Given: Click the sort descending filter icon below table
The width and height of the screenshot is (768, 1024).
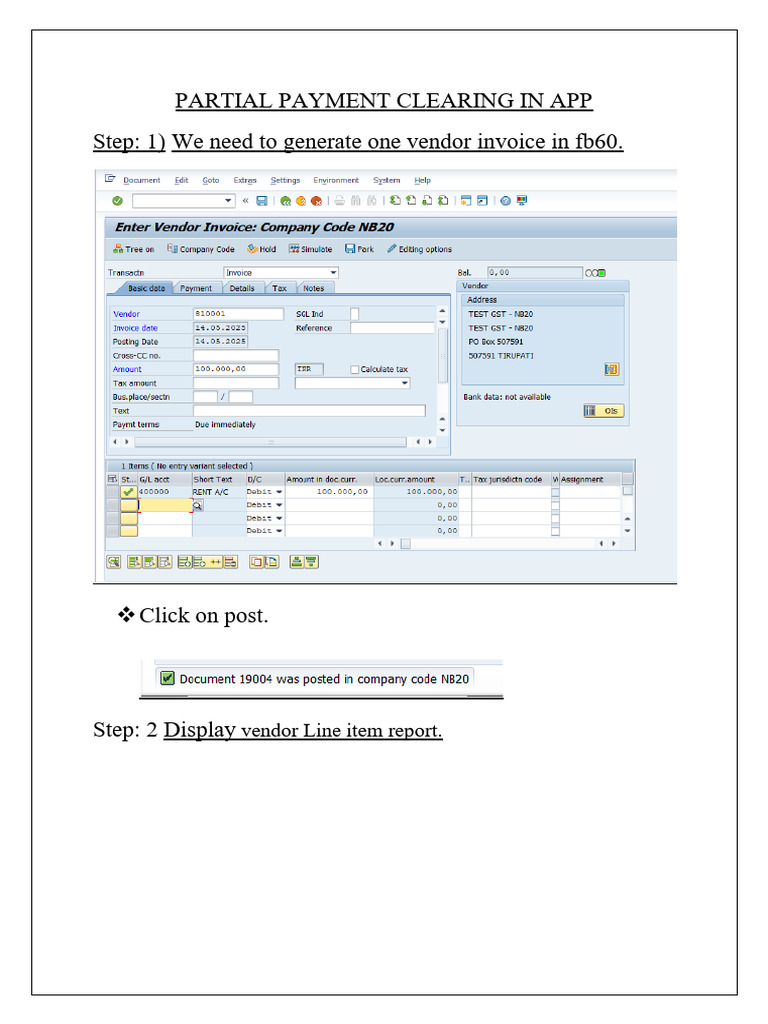Looking at the screenshot, I should coord(312,562).
